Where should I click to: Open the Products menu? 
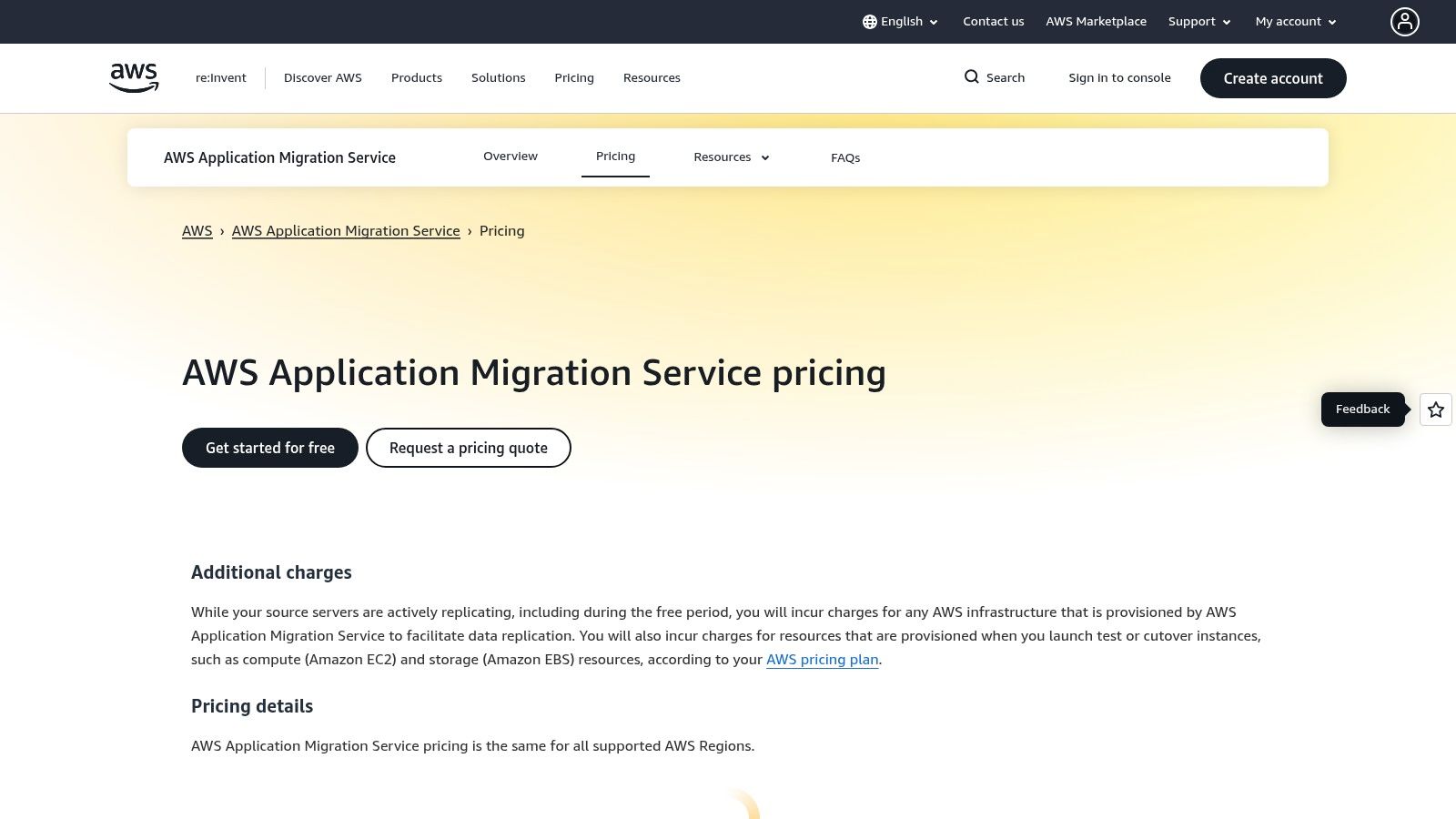[416, 77]
